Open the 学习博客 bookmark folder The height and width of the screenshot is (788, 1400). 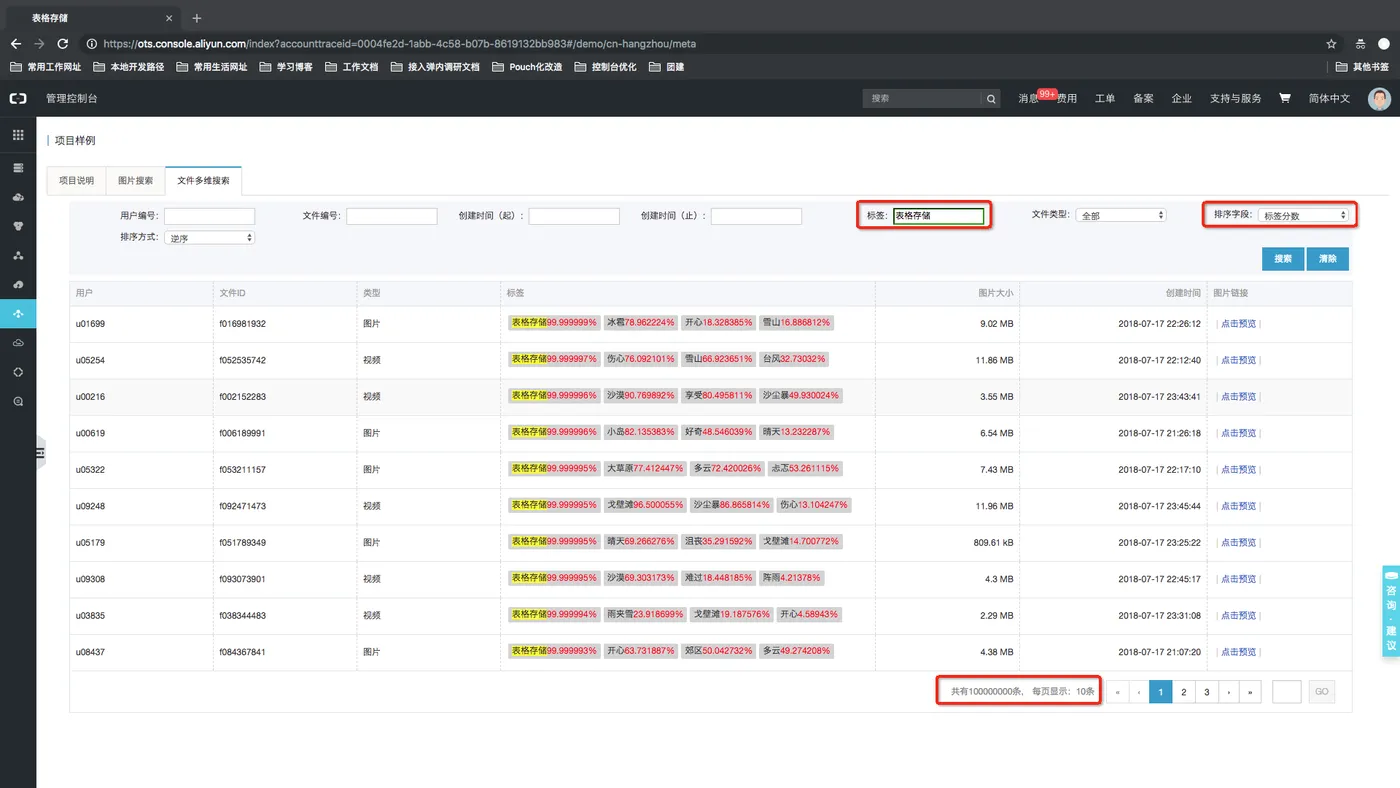285,67
